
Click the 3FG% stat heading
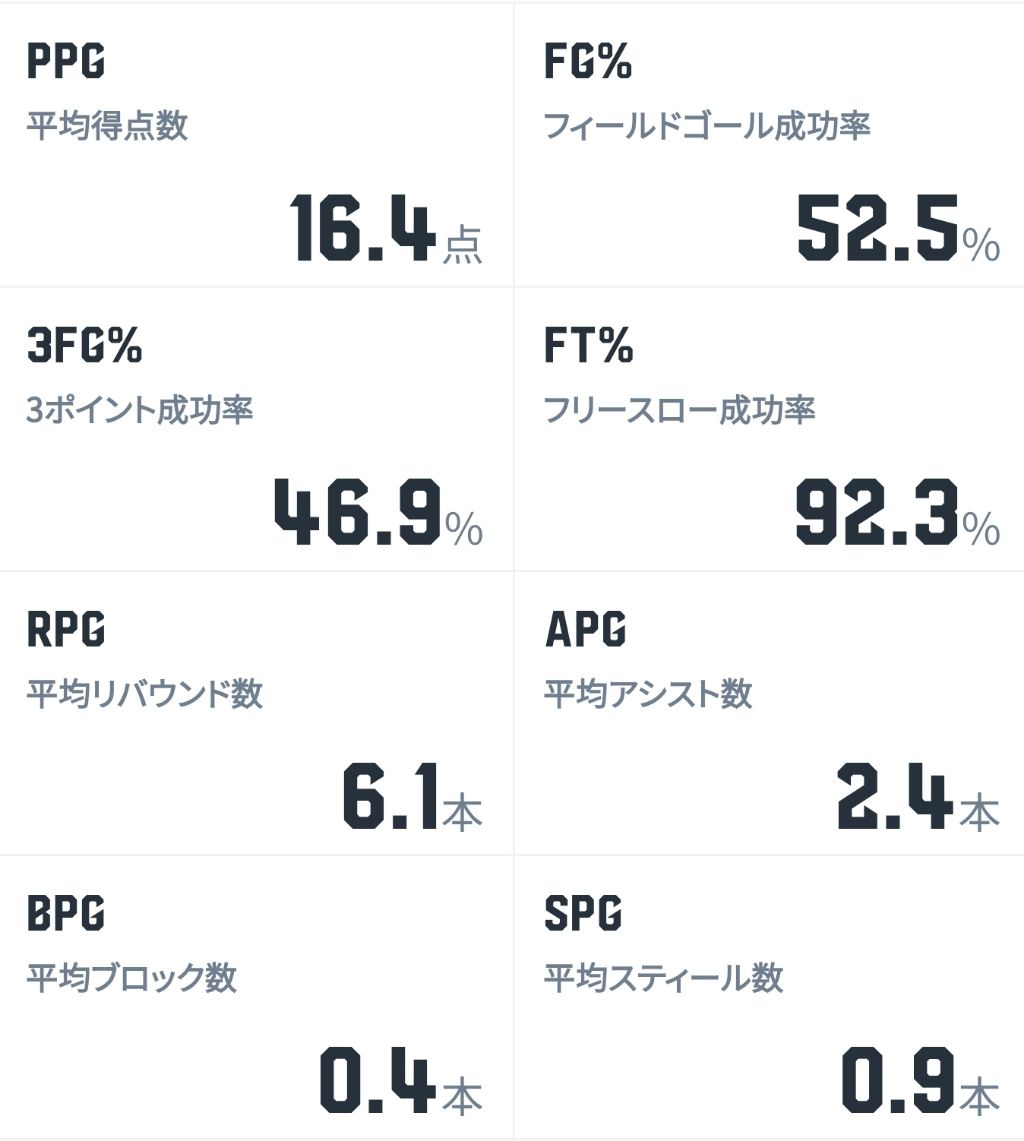tap(84, 346)
